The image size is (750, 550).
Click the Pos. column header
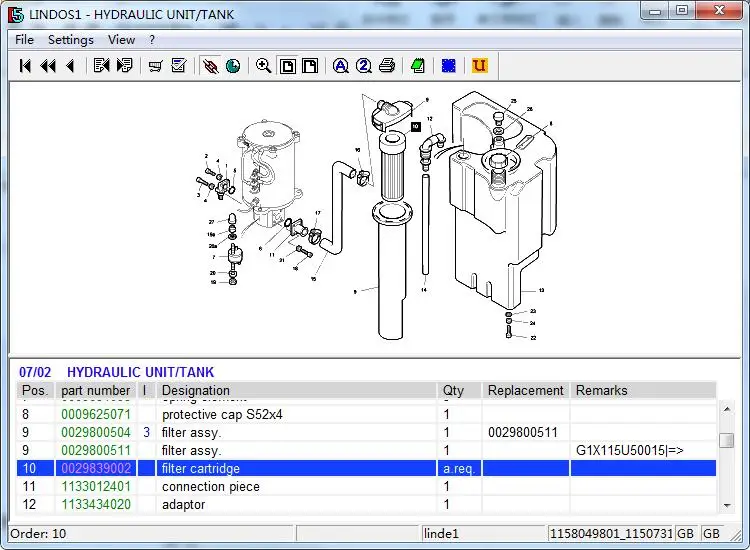[x=35, y=390]
